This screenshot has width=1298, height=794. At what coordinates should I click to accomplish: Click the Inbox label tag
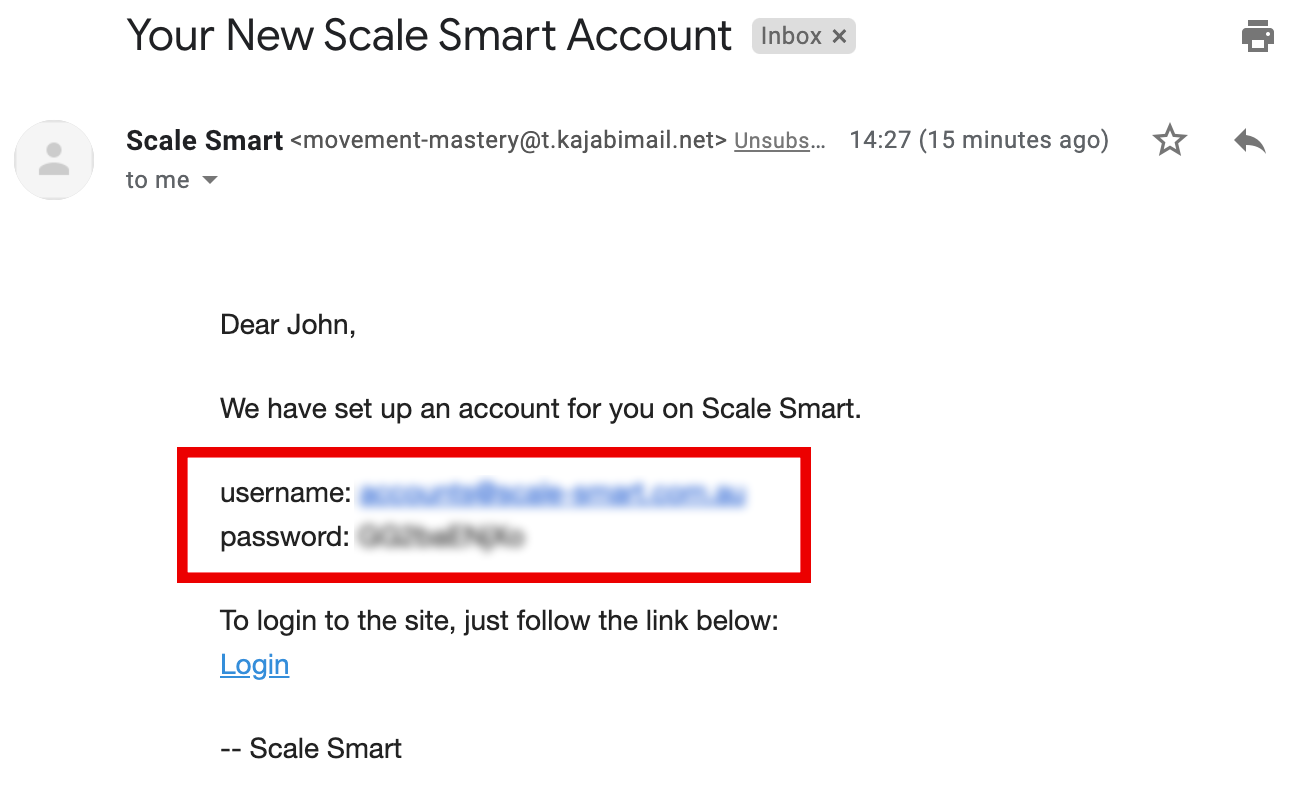(x=790, y=37)
